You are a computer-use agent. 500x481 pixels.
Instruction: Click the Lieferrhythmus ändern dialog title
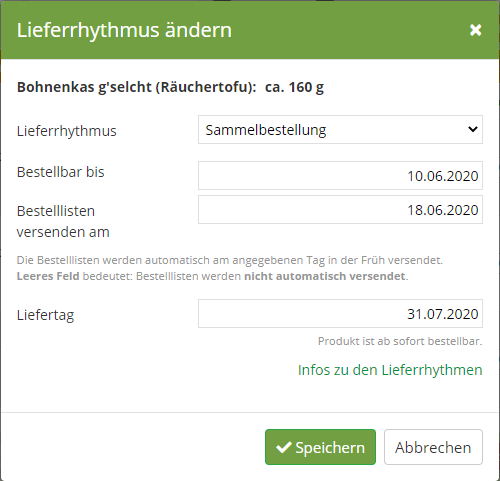pyautogui.click(x=124, y=31)
